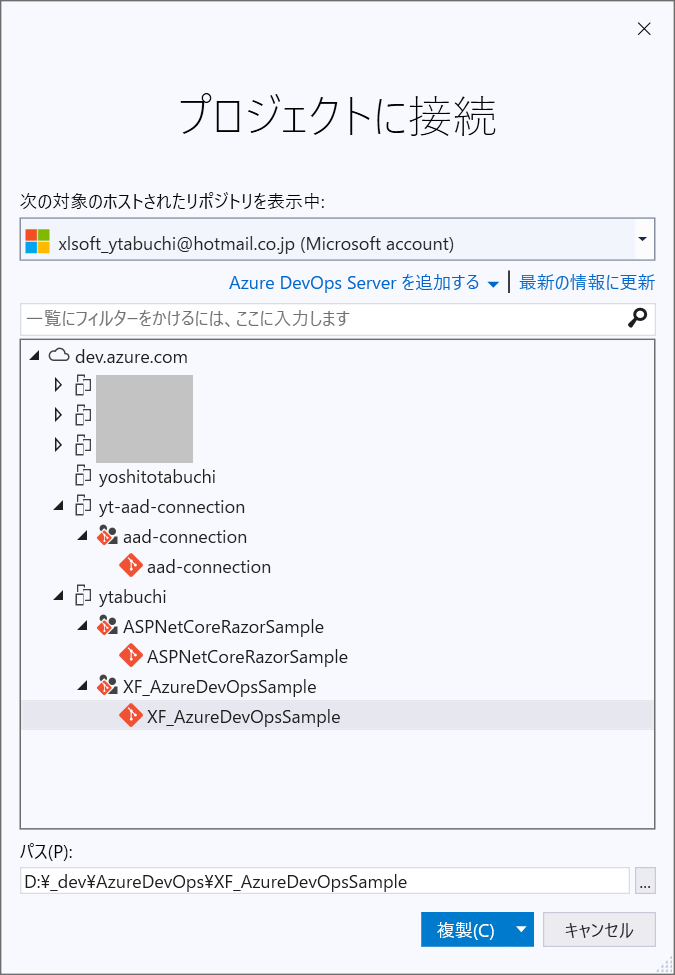The image size is (675, 975).
Task: Open the clone options split-button arrow
Action: point(522,928)
